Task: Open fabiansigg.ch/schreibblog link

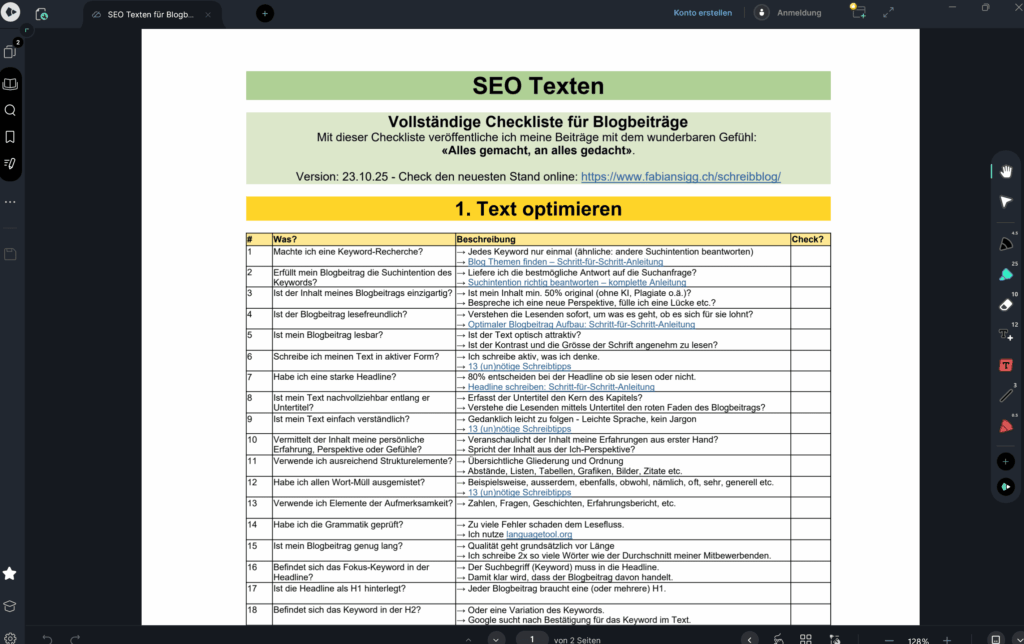Action: [x=680, y=176]
